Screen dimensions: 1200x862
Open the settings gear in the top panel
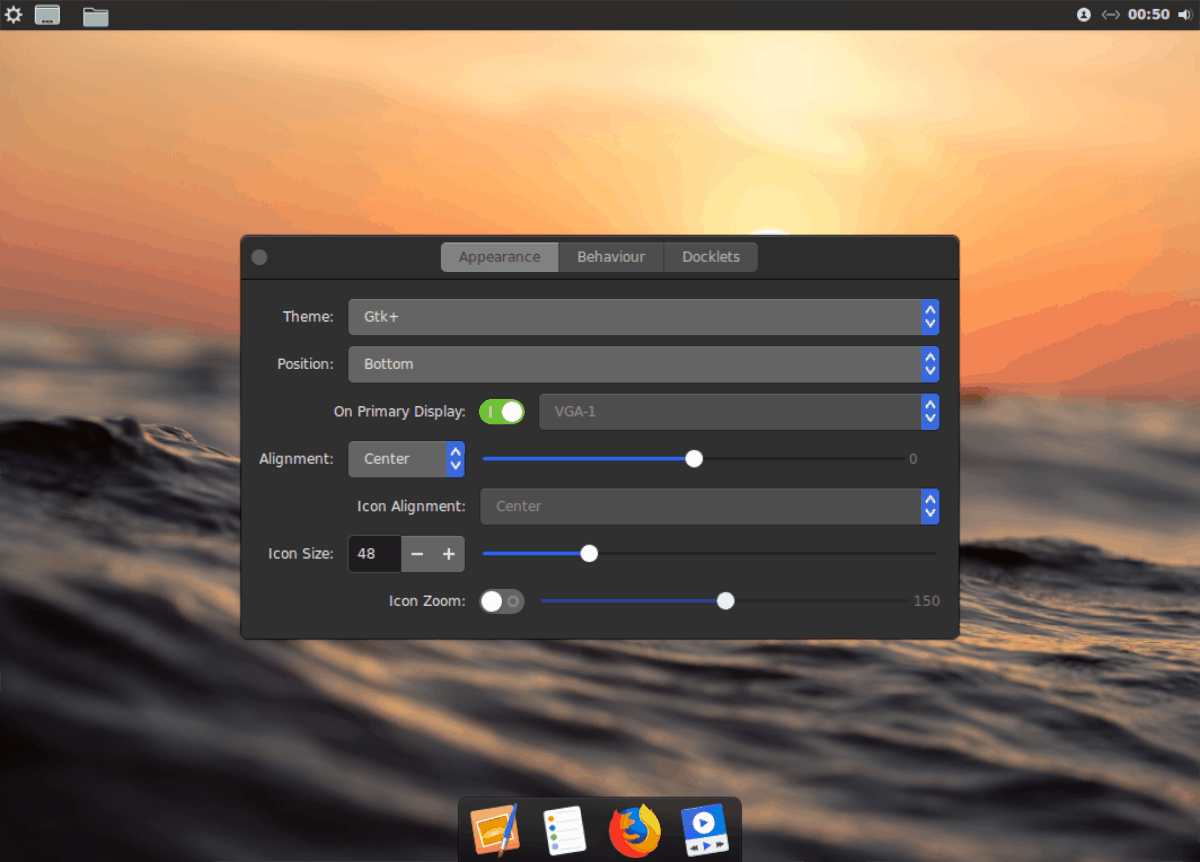point(14,15)
